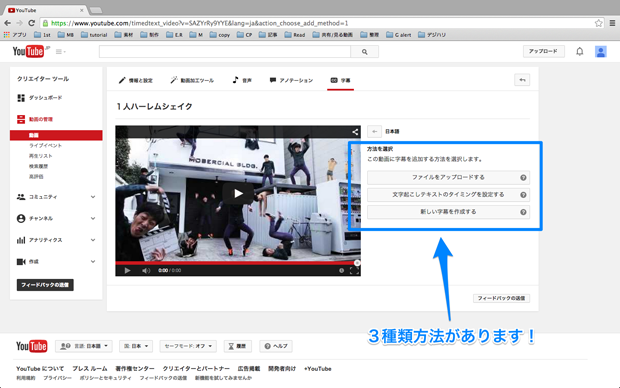Open help icon for ファイルをアップロードする
Screen dimensions: 620x388
[x=523, y=178]
